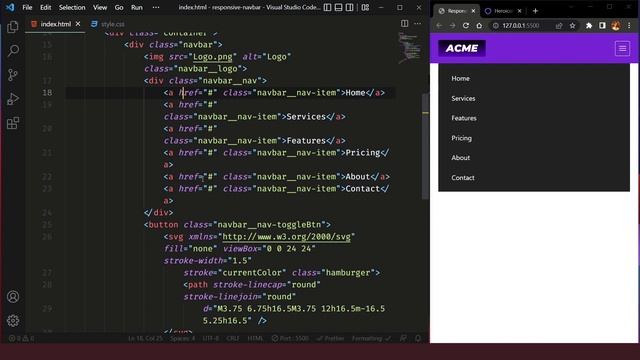Viewport: 640px width, 360px height.
Task: Click the Formatting status bar item
Action: [371, 338]
